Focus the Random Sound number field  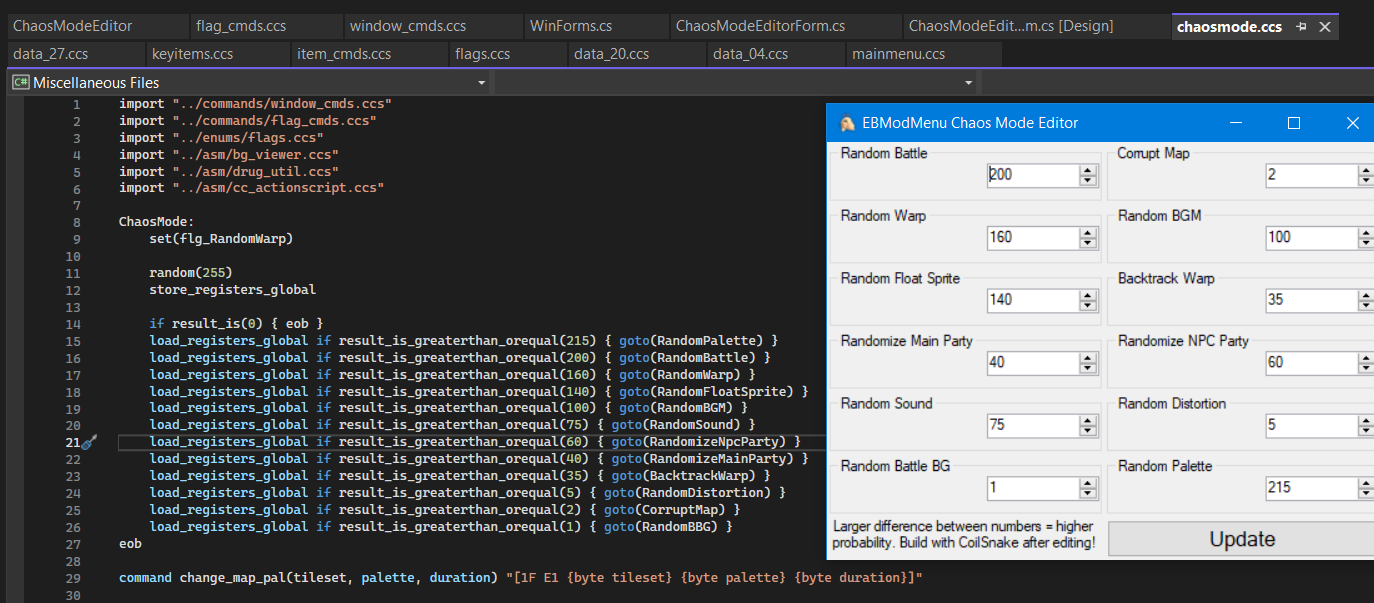[1033, 425]
